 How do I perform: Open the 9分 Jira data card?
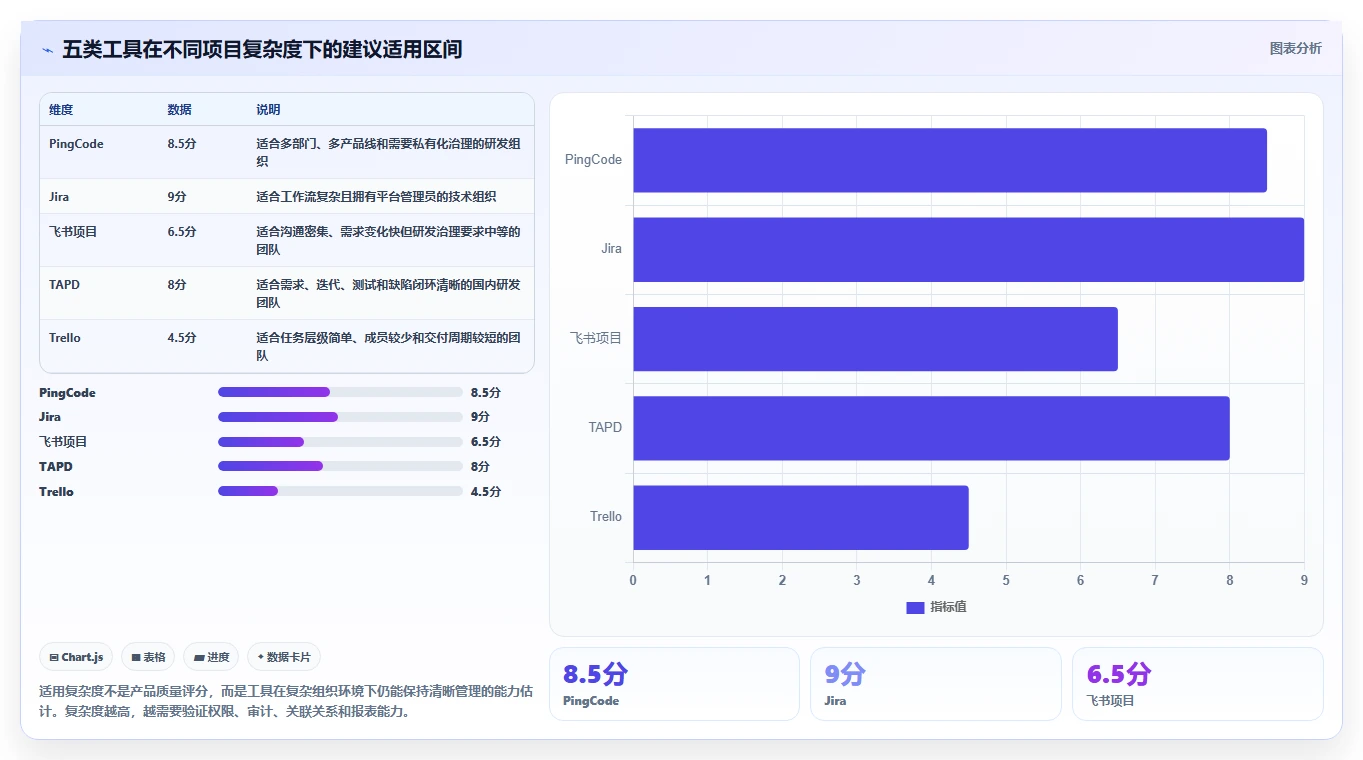coord(935,684)
